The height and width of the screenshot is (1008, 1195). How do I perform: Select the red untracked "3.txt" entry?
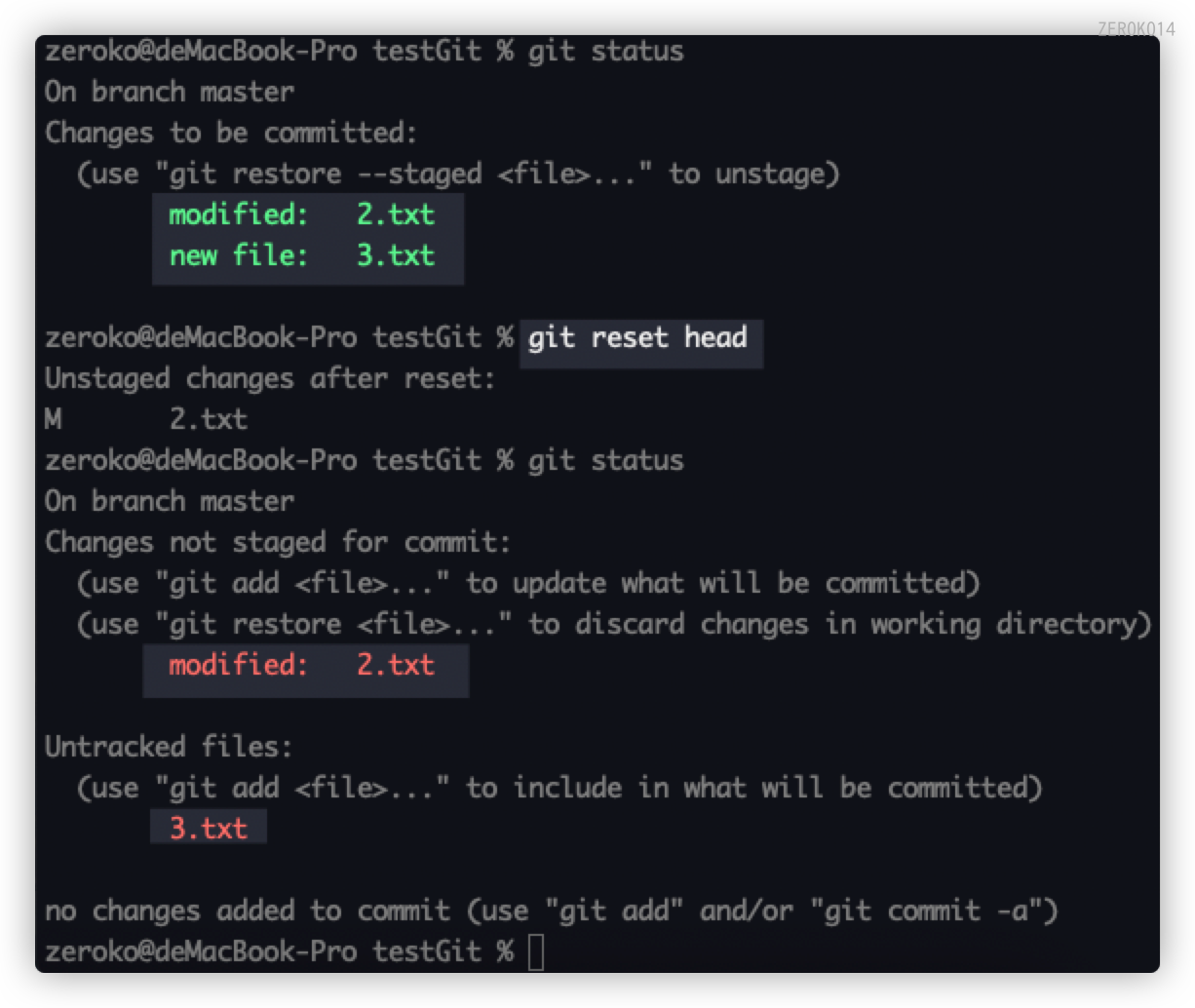tap(208, 829)
